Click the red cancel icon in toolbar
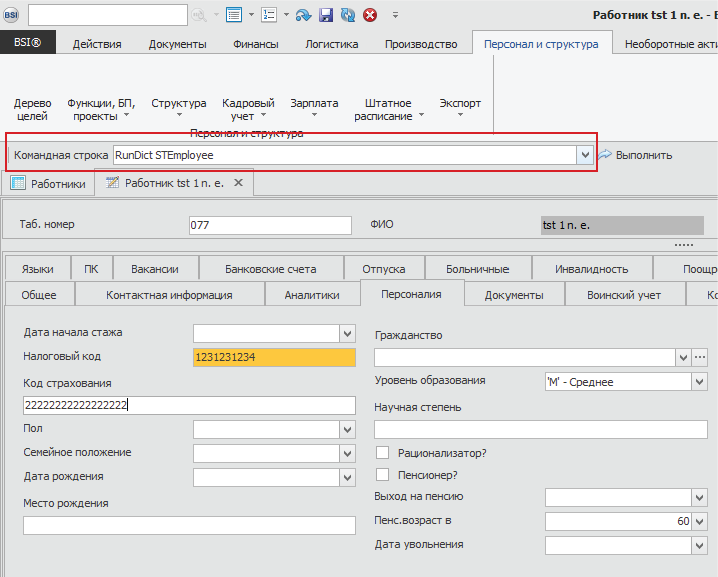Image resolution: width=718 pixels, height=577 pixels. [370, 15]
